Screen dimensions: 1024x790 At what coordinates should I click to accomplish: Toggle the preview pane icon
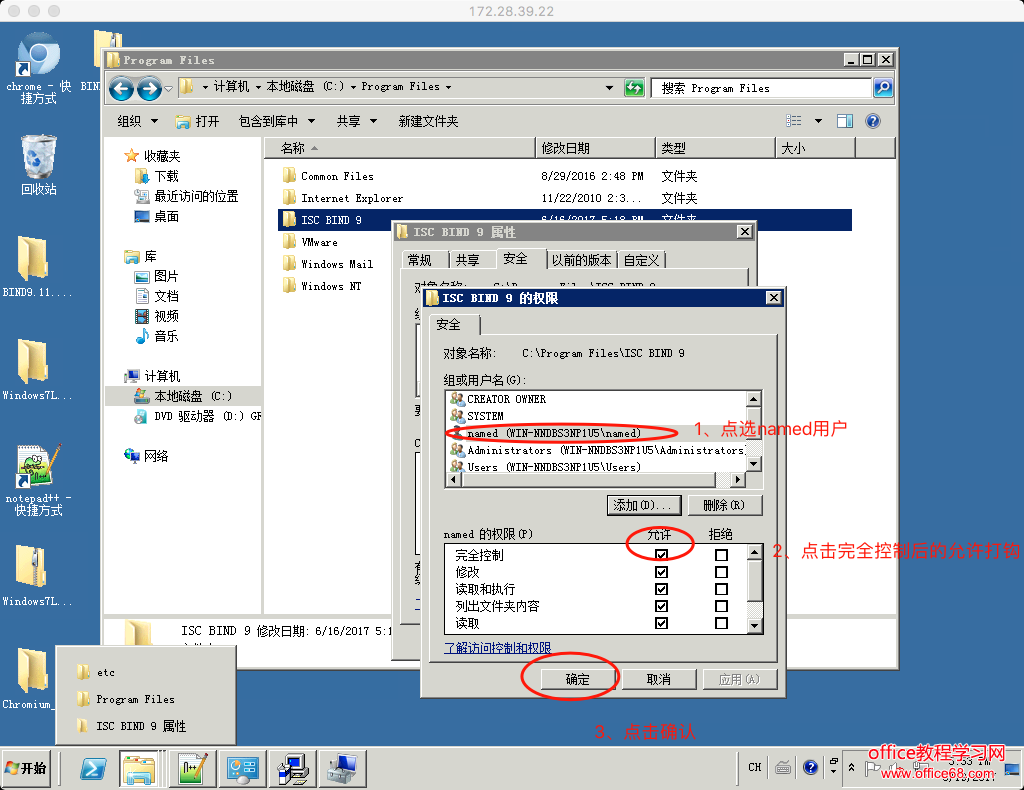pyautogui.click(x=844, y=121)
